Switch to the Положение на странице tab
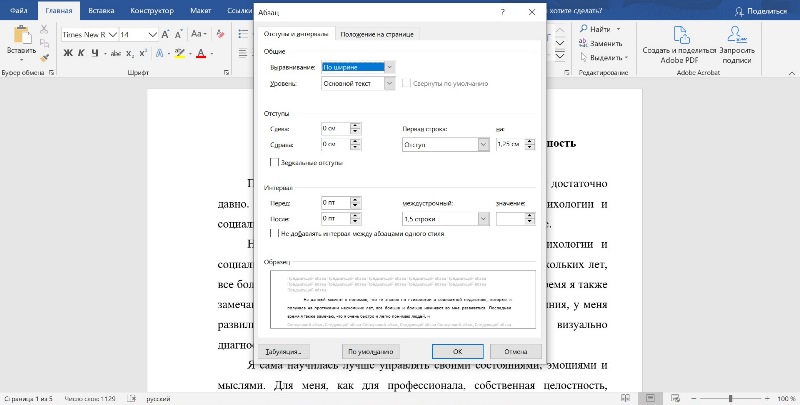 (x=377, y=35)
